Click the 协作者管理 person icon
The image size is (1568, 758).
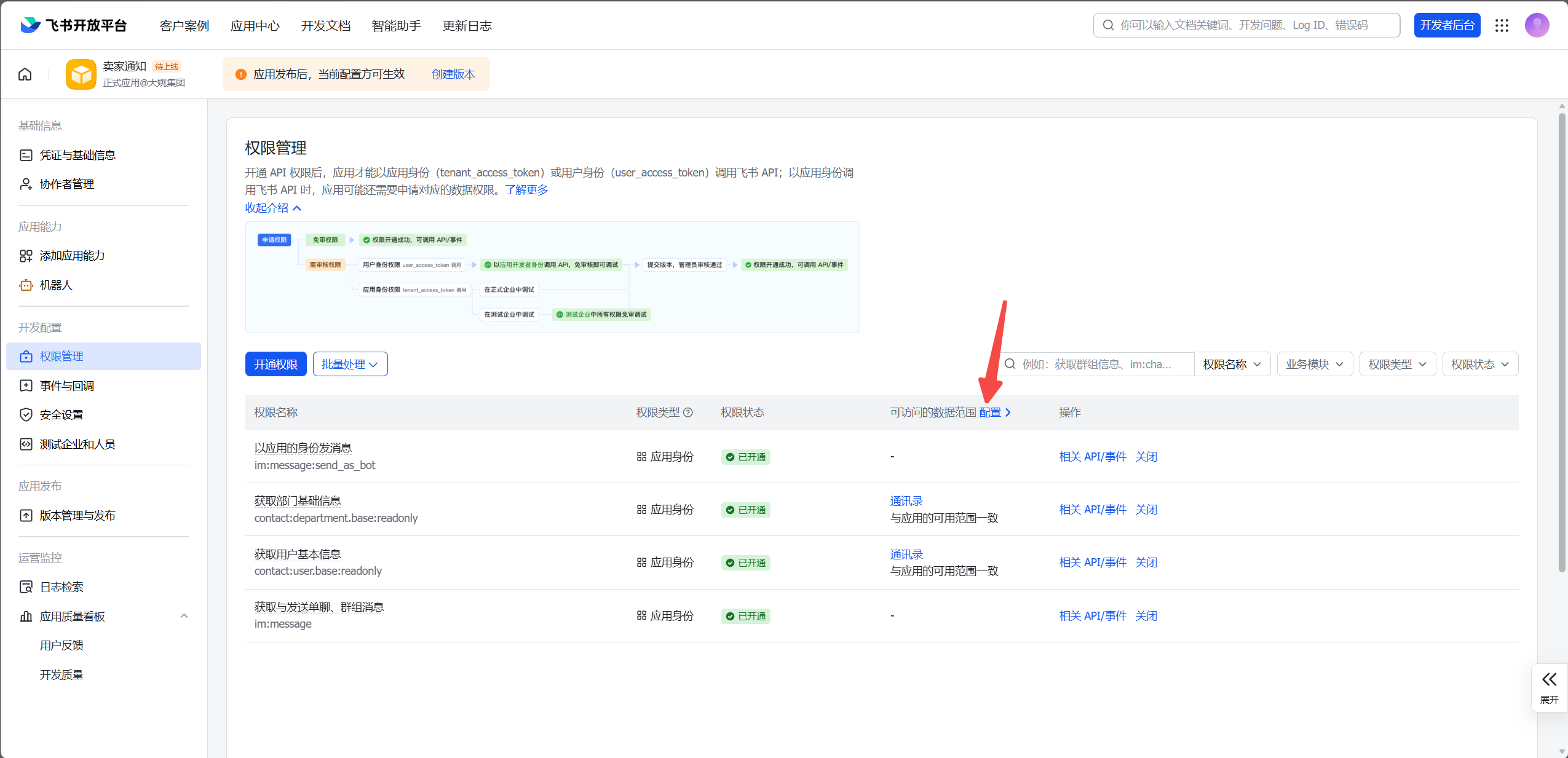[x=26, y=184]
